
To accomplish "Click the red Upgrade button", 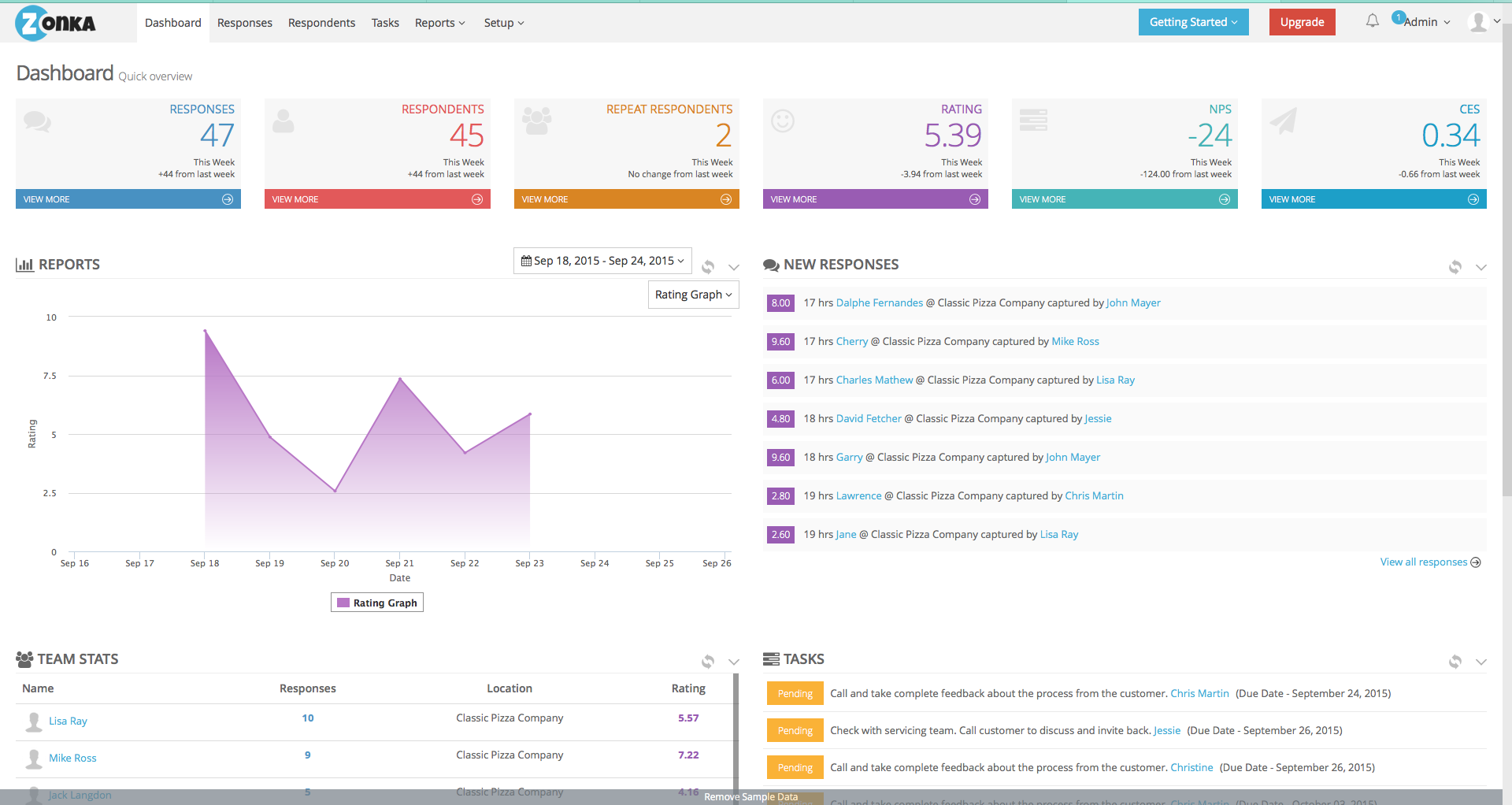I will point(1302,22).
